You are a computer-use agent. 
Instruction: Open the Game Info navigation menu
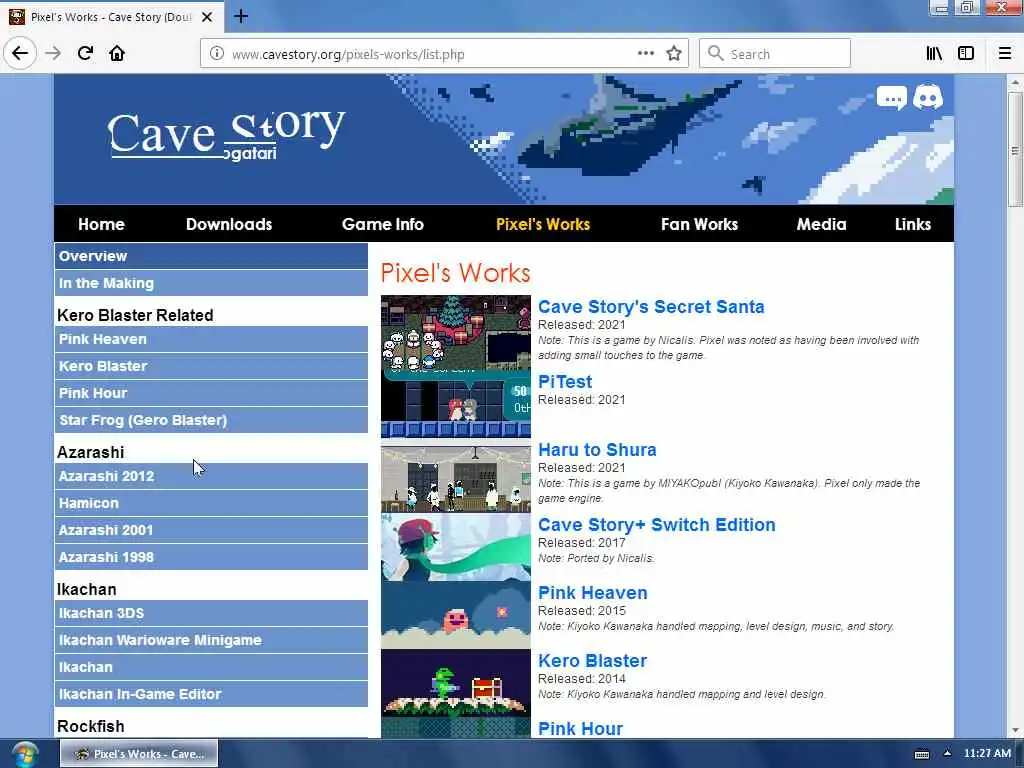click(383, 224)
